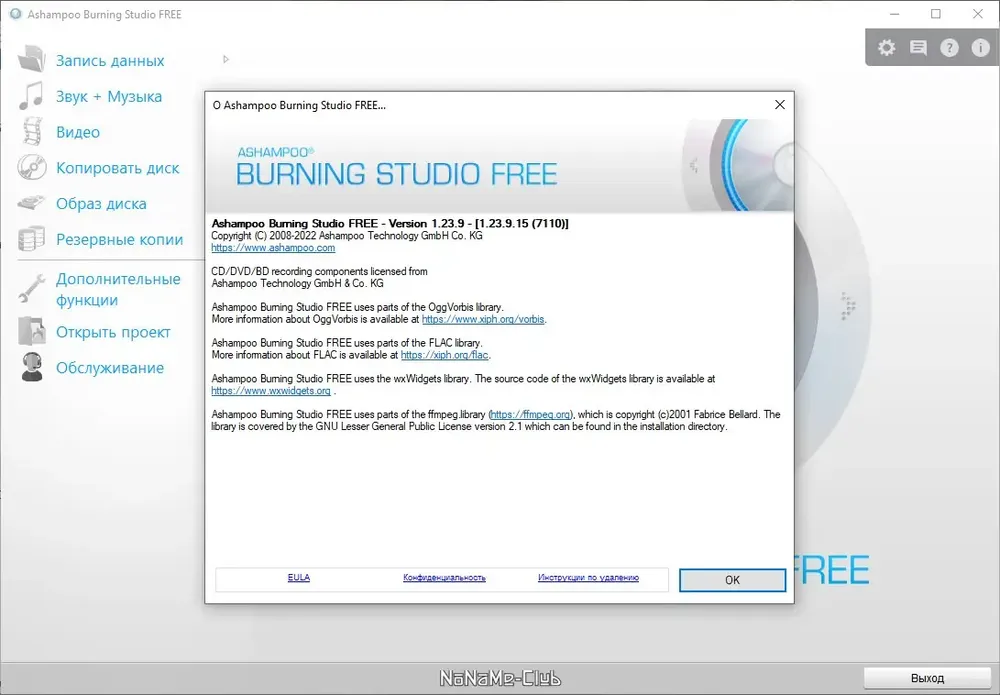Open the xiph.org/flac link
Image resolution: width=1000 pixels, height=695 pixels.
[x=445, y=355]
